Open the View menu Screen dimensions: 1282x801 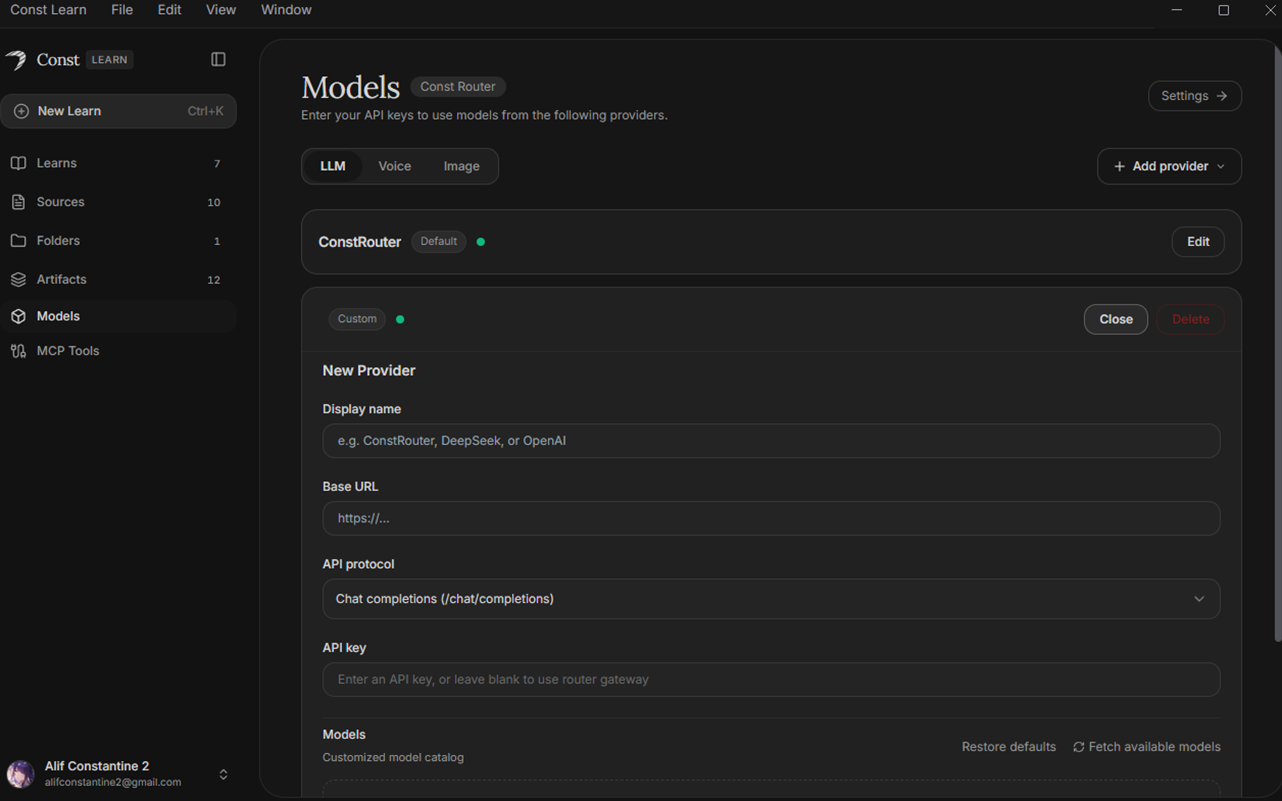(x=221, y=10)
